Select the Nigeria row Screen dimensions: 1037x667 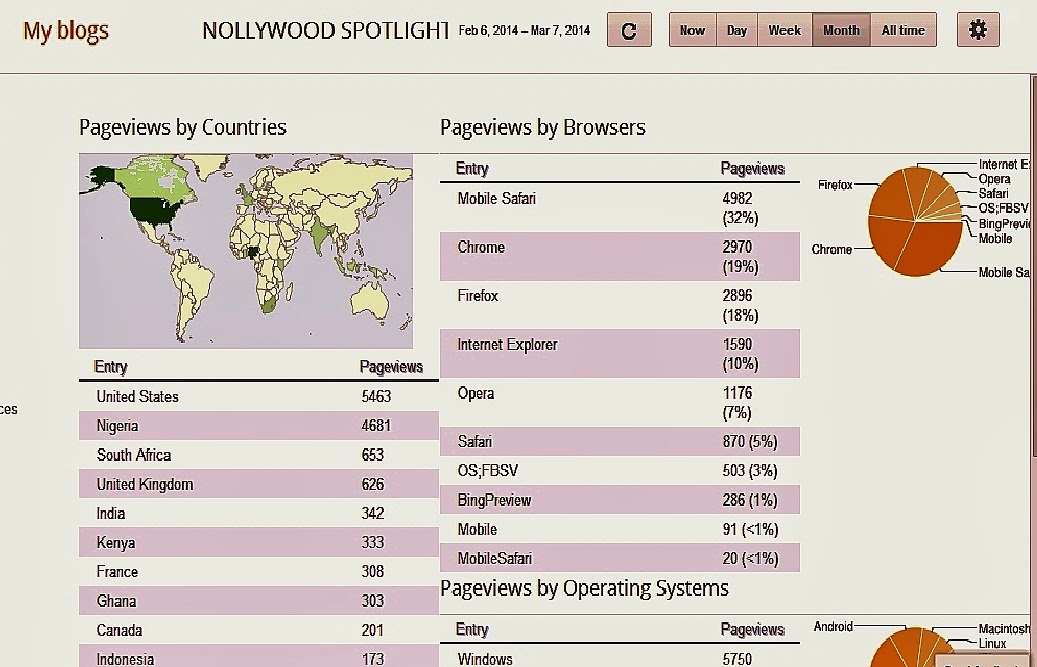coord(259,425)
